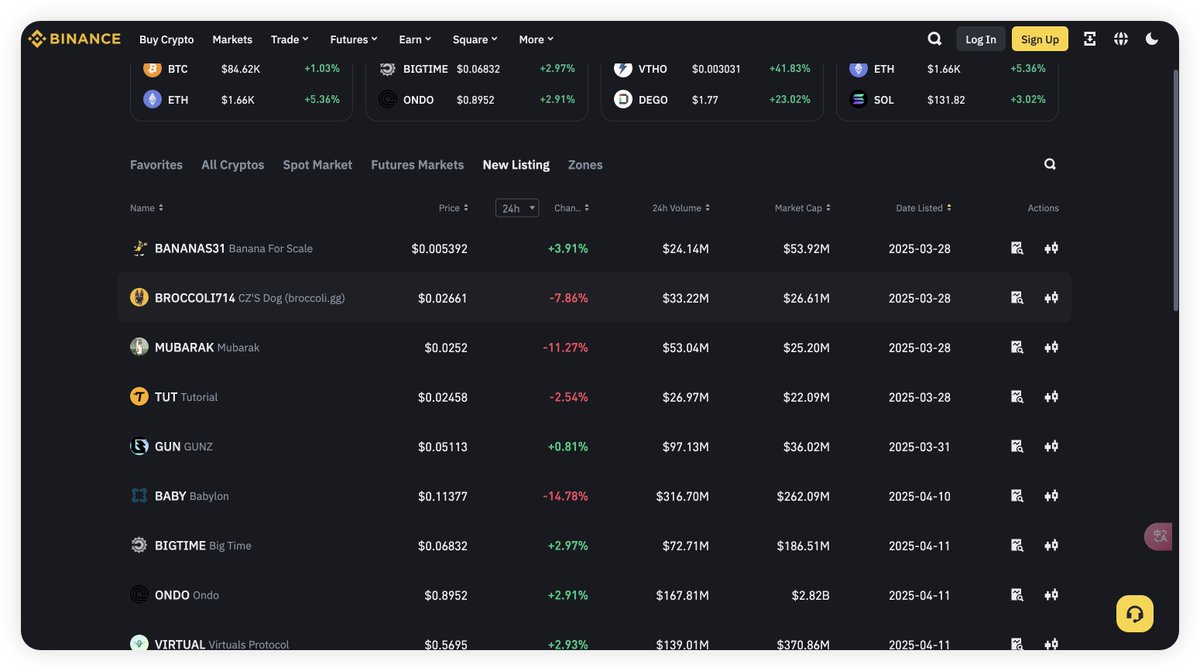1200x671 pixels.
Task: Expand the Square menu
Action: (x=475, y=39)
